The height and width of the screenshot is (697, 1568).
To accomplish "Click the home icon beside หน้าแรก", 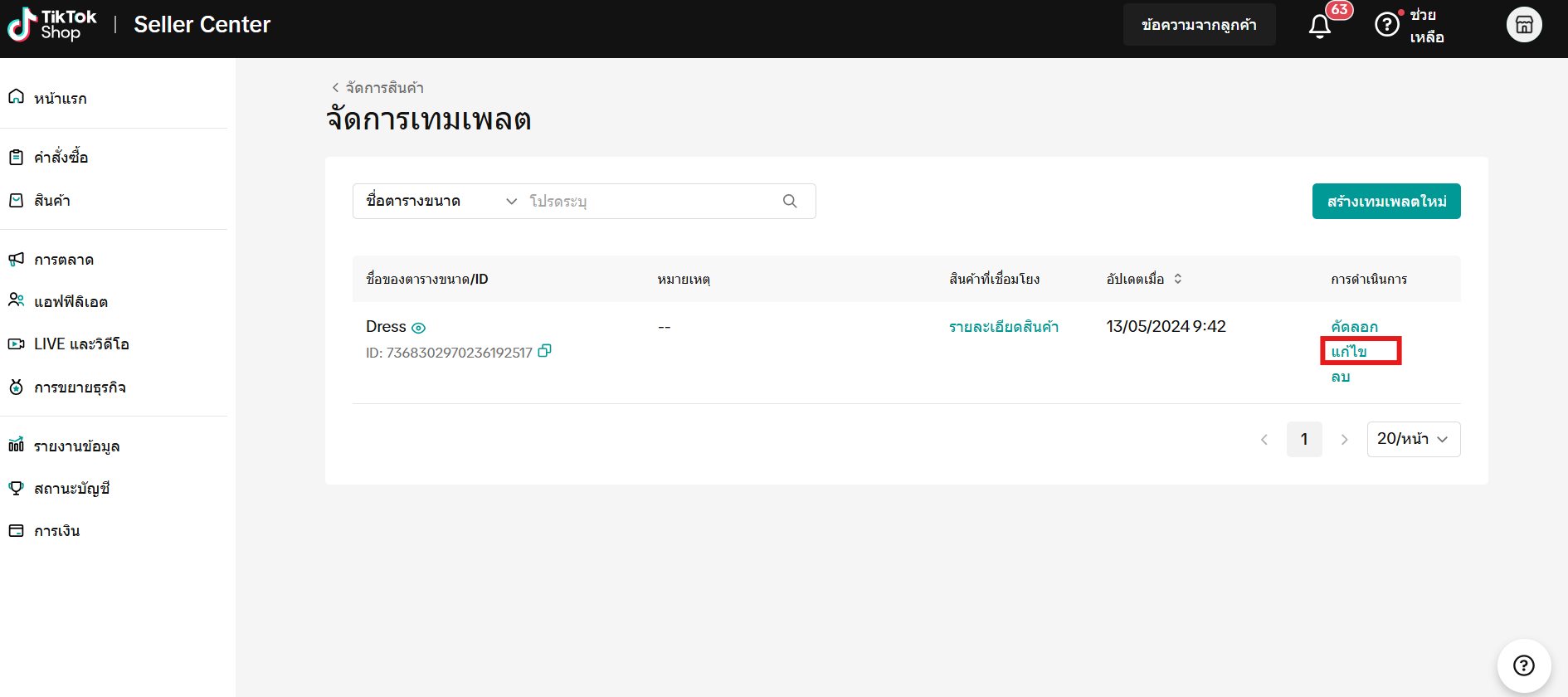I will [x=16, y=97].
